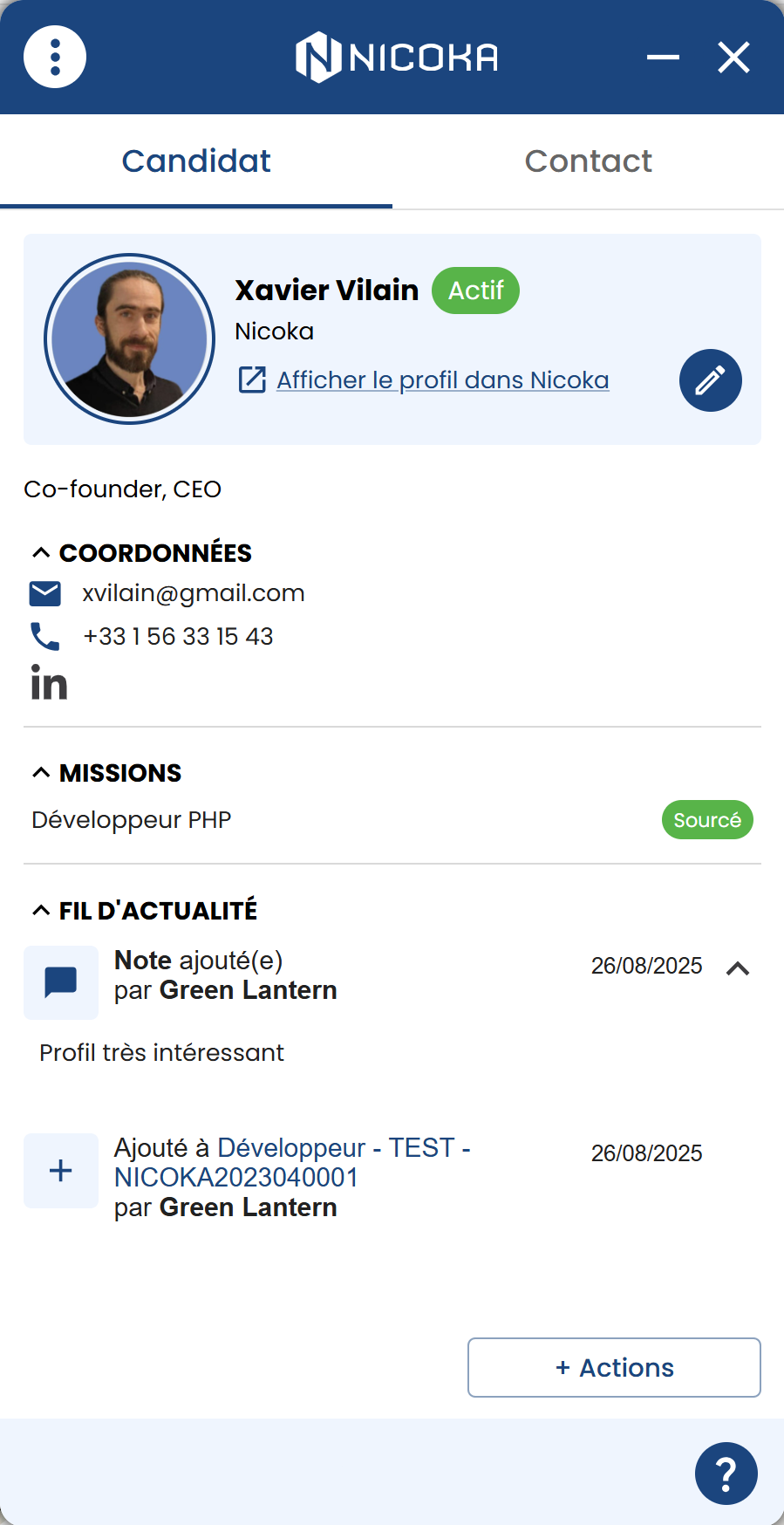The height and width of the screenshot is (1525, 784).
Task: Click the phone handset icon
Action: [45, 637]
